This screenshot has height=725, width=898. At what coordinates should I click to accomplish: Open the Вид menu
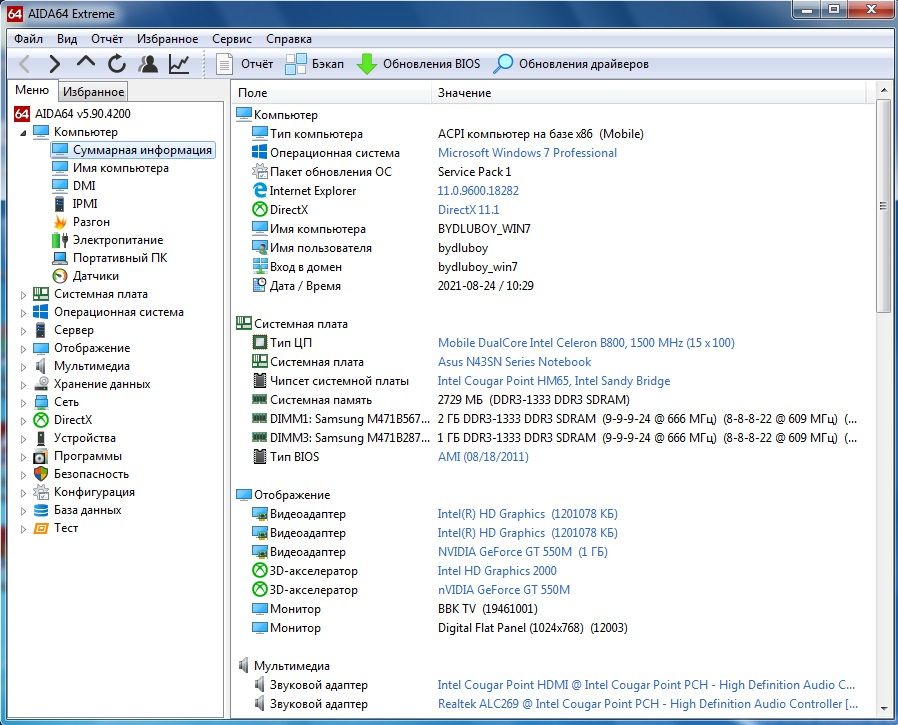click(67, 39)
